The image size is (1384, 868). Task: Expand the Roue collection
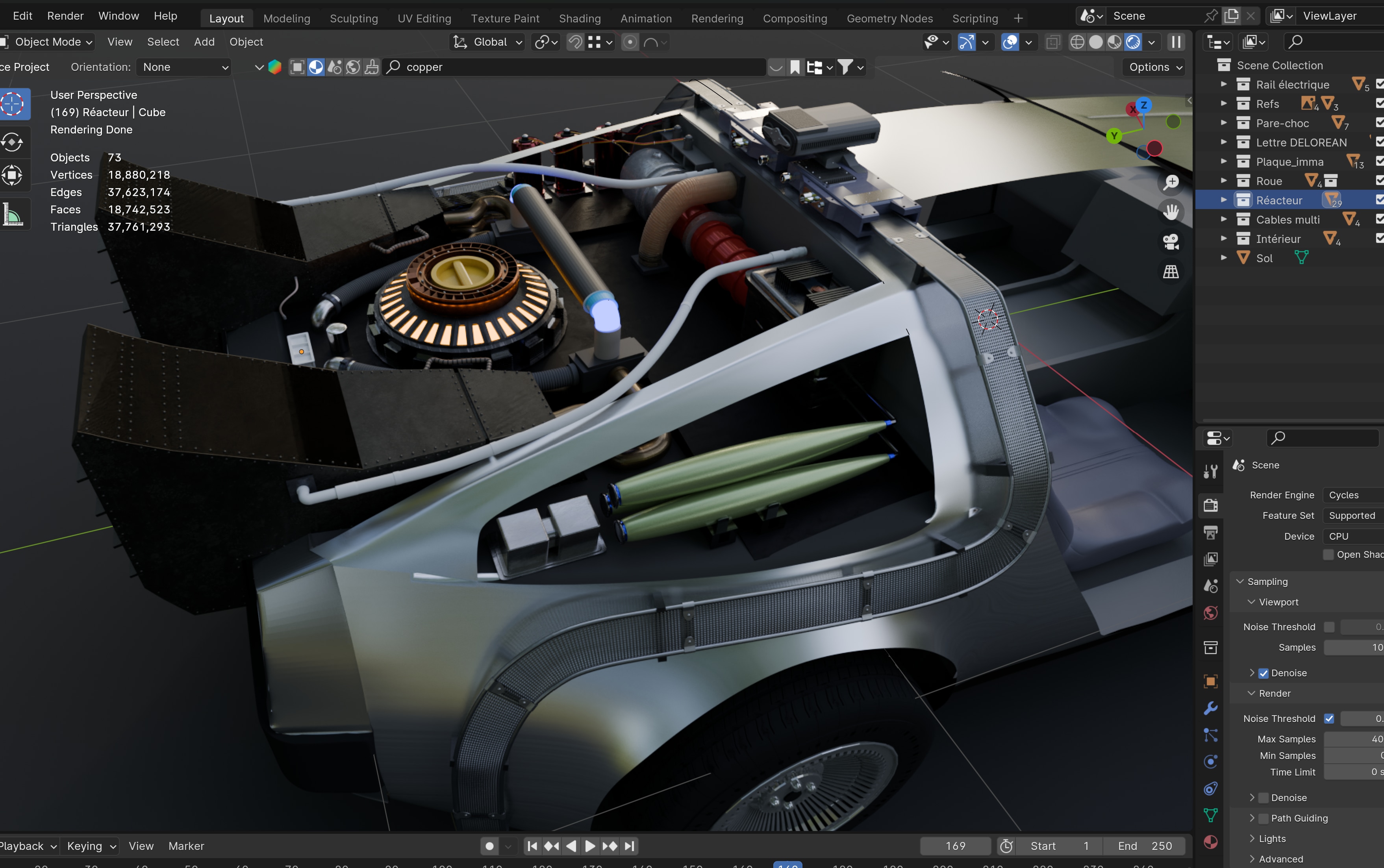1223,181
